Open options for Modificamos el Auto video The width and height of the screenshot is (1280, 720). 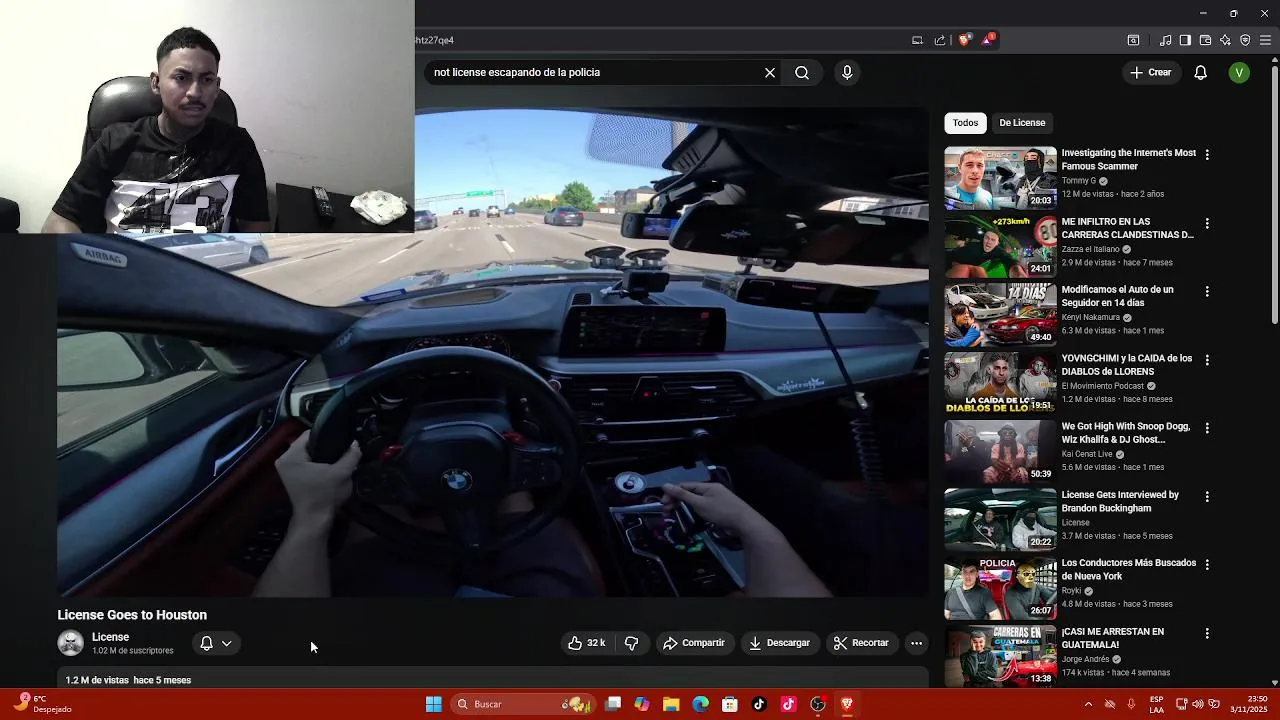[1207, 292]
